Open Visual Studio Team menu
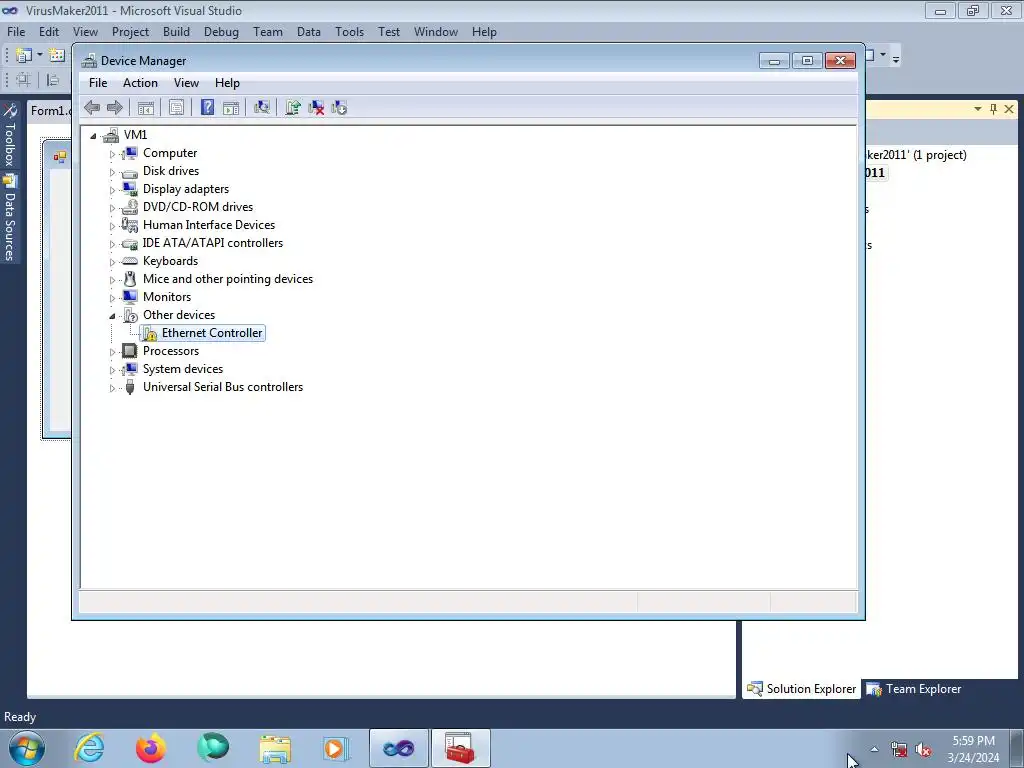 click(268, 32)
